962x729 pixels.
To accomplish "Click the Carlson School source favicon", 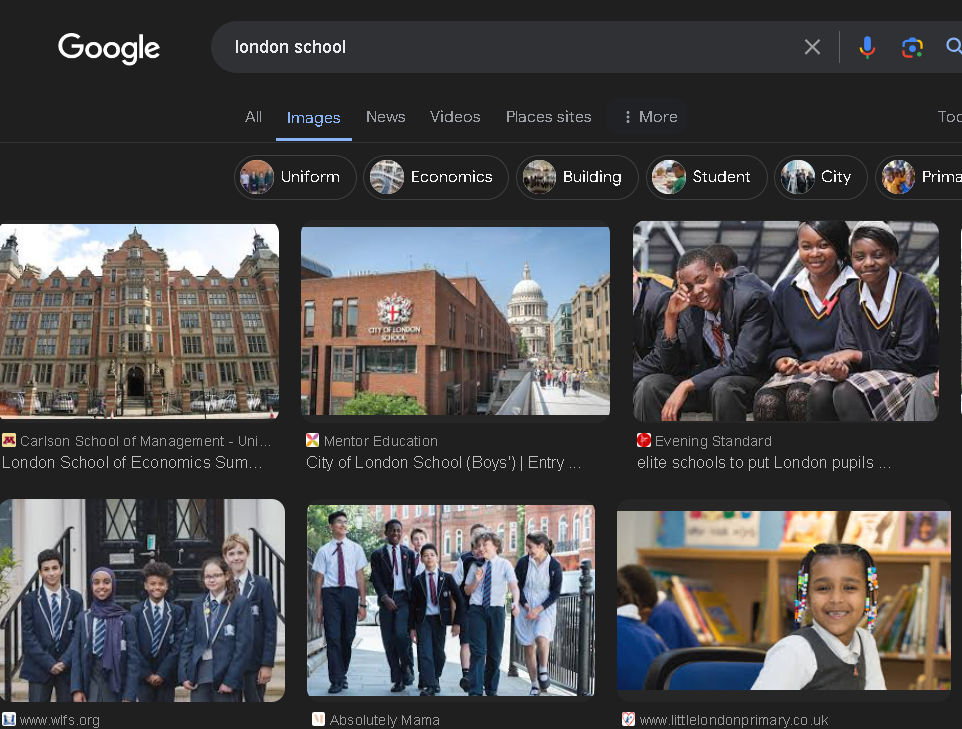I will point(9,441).
